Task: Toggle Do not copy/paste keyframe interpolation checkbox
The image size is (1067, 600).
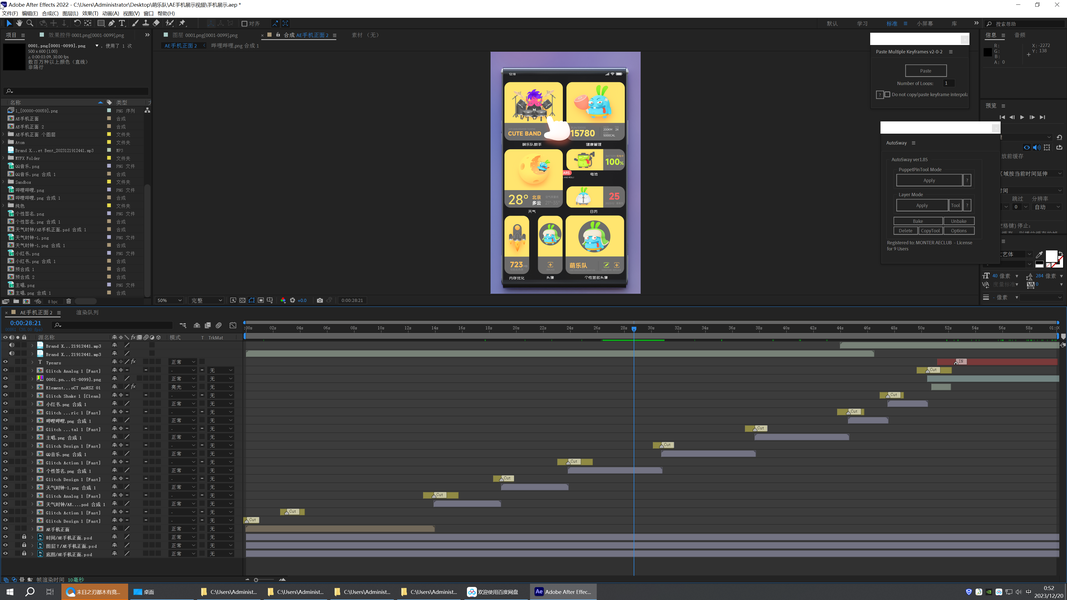Action: coord(887,95)
